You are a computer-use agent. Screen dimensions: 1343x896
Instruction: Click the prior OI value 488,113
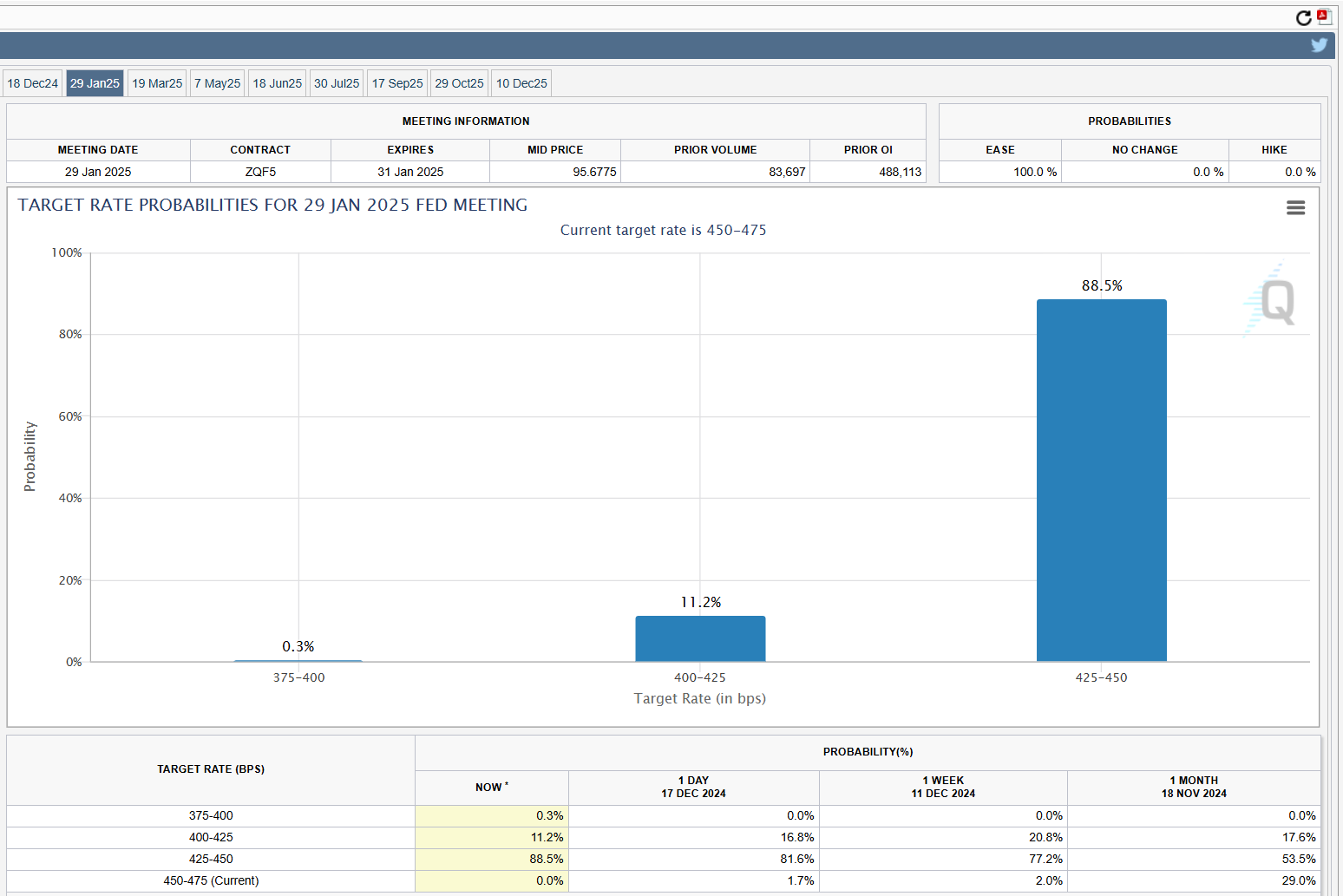point(901,172)
